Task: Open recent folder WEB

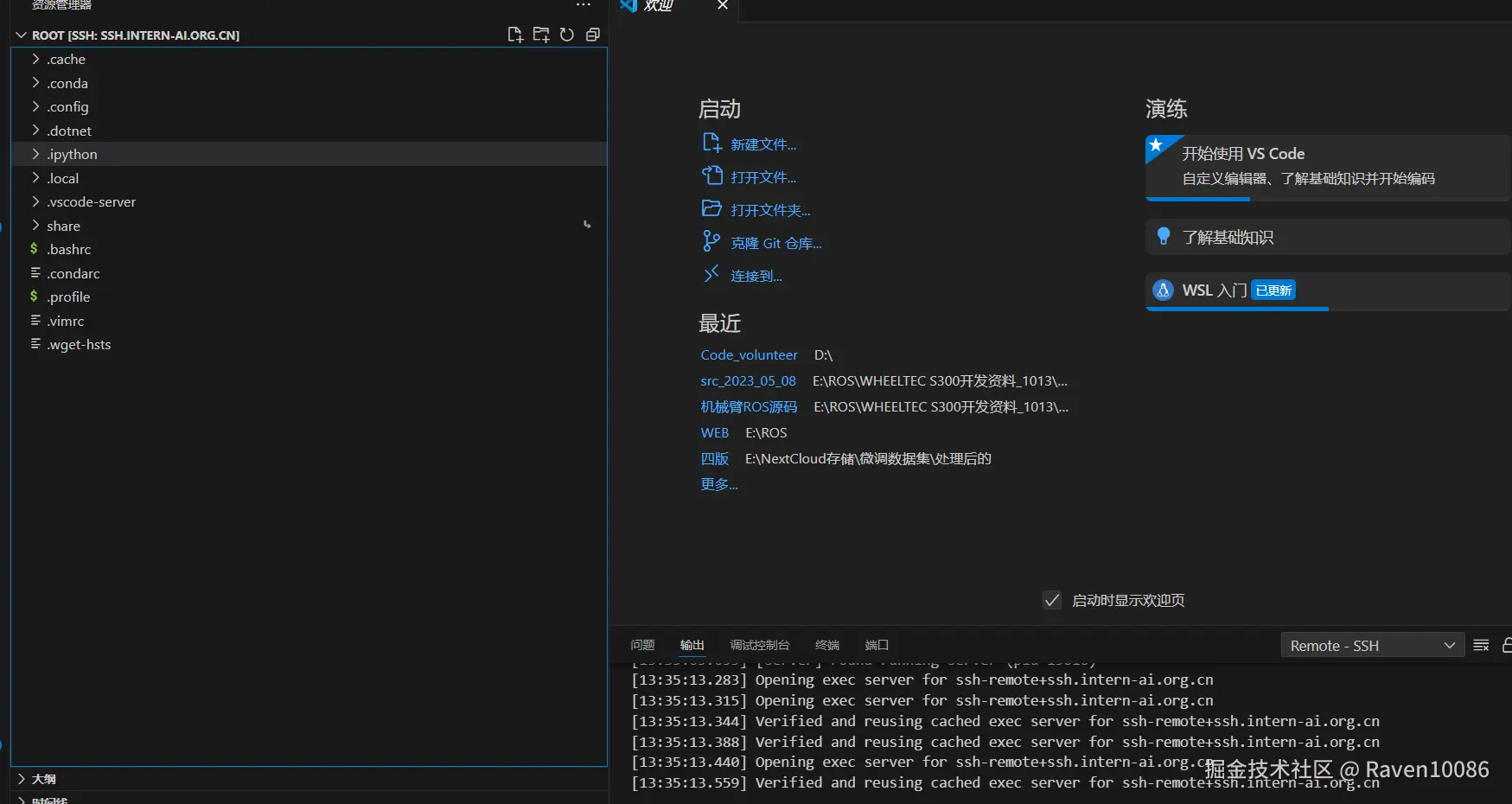Action: (x=714, y=432)
